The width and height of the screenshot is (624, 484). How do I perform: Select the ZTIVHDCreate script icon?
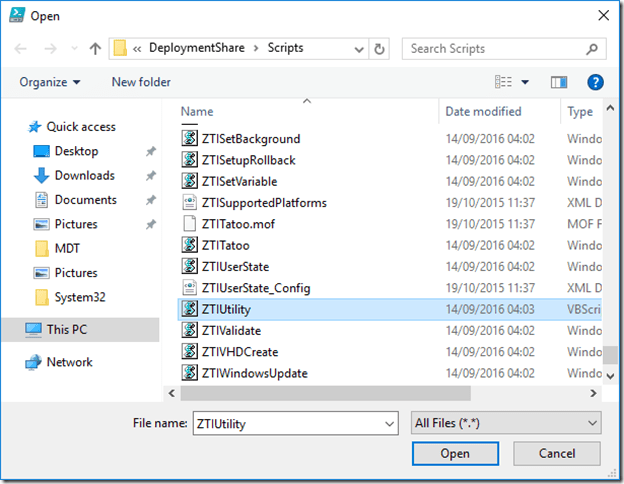[x=189, y=351]
